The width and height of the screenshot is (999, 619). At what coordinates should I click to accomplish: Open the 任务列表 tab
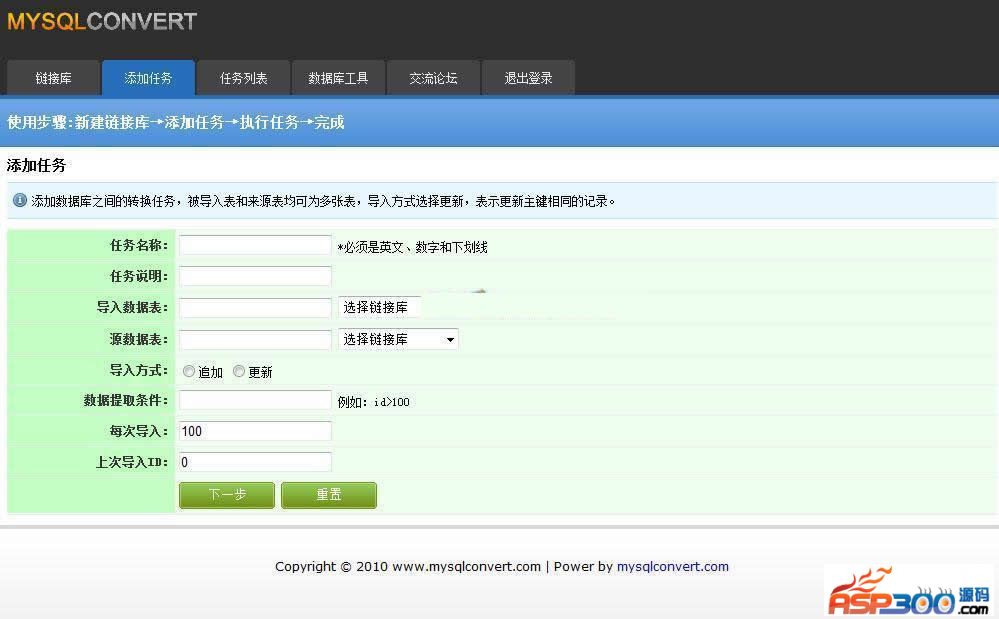(x=243, y=78)
